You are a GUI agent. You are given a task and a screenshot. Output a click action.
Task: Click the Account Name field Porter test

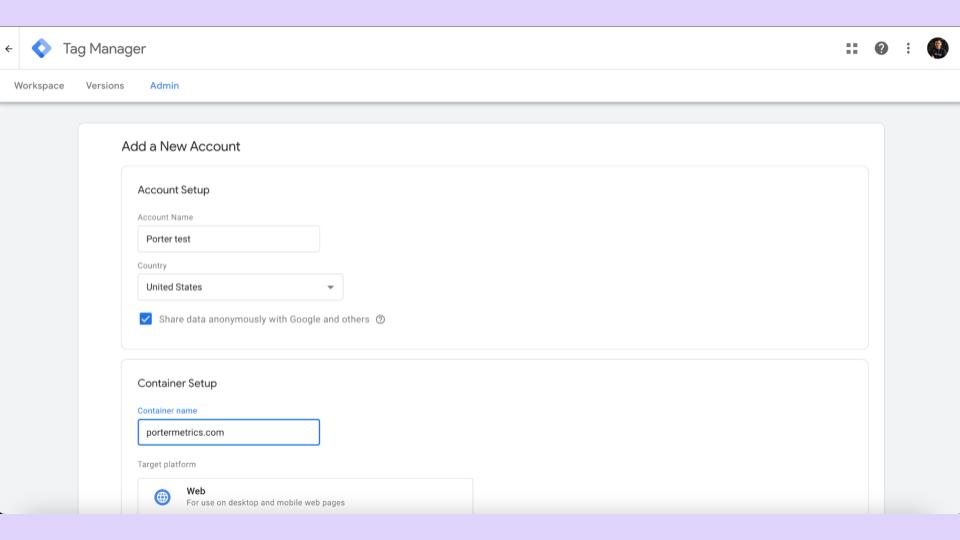tap(228, 239)
